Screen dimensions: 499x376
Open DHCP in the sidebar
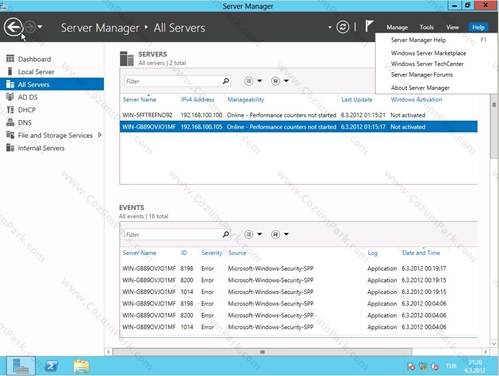27,110
